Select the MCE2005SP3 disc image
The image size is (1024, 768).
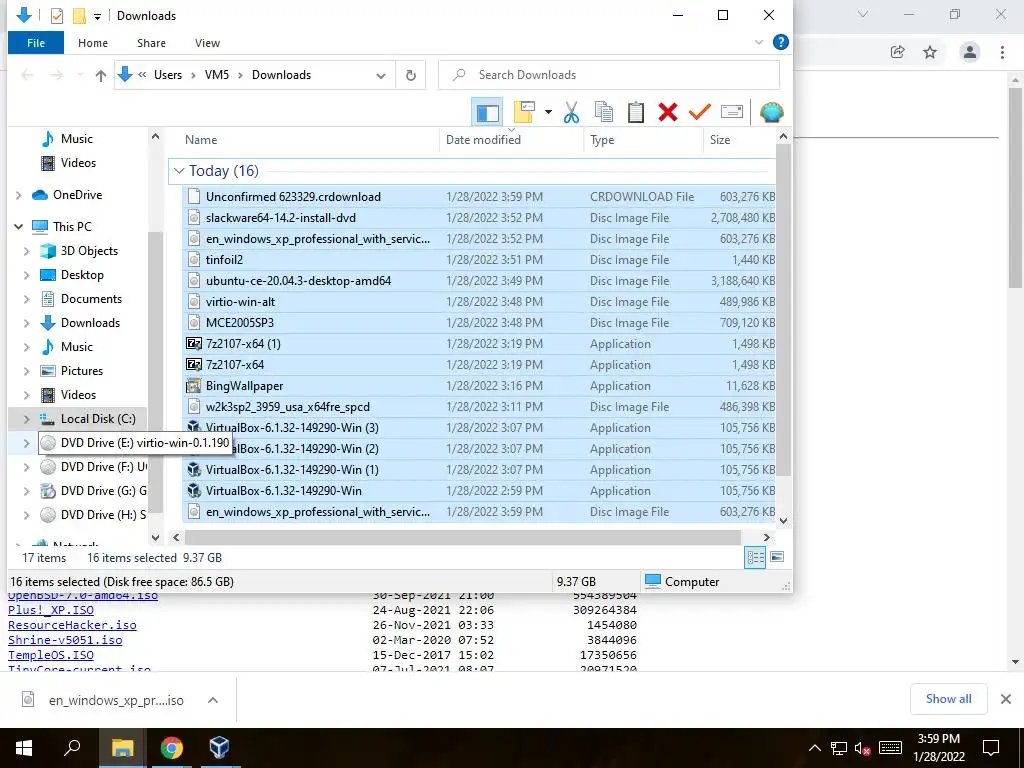pos(480,323)
